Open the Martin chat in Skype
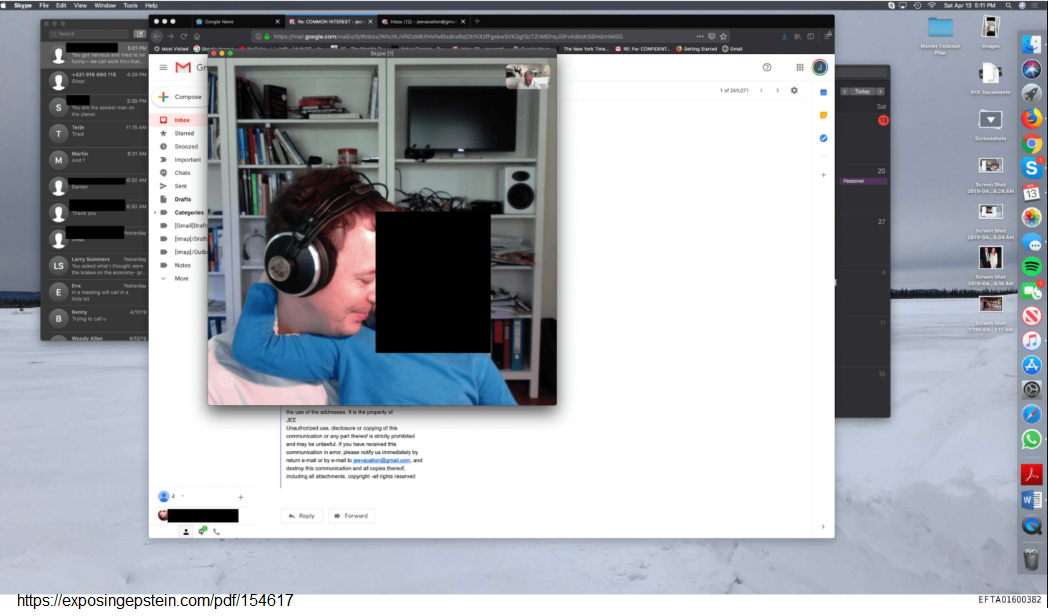This screenshot has height=616, width=1048. coord(94,160)
